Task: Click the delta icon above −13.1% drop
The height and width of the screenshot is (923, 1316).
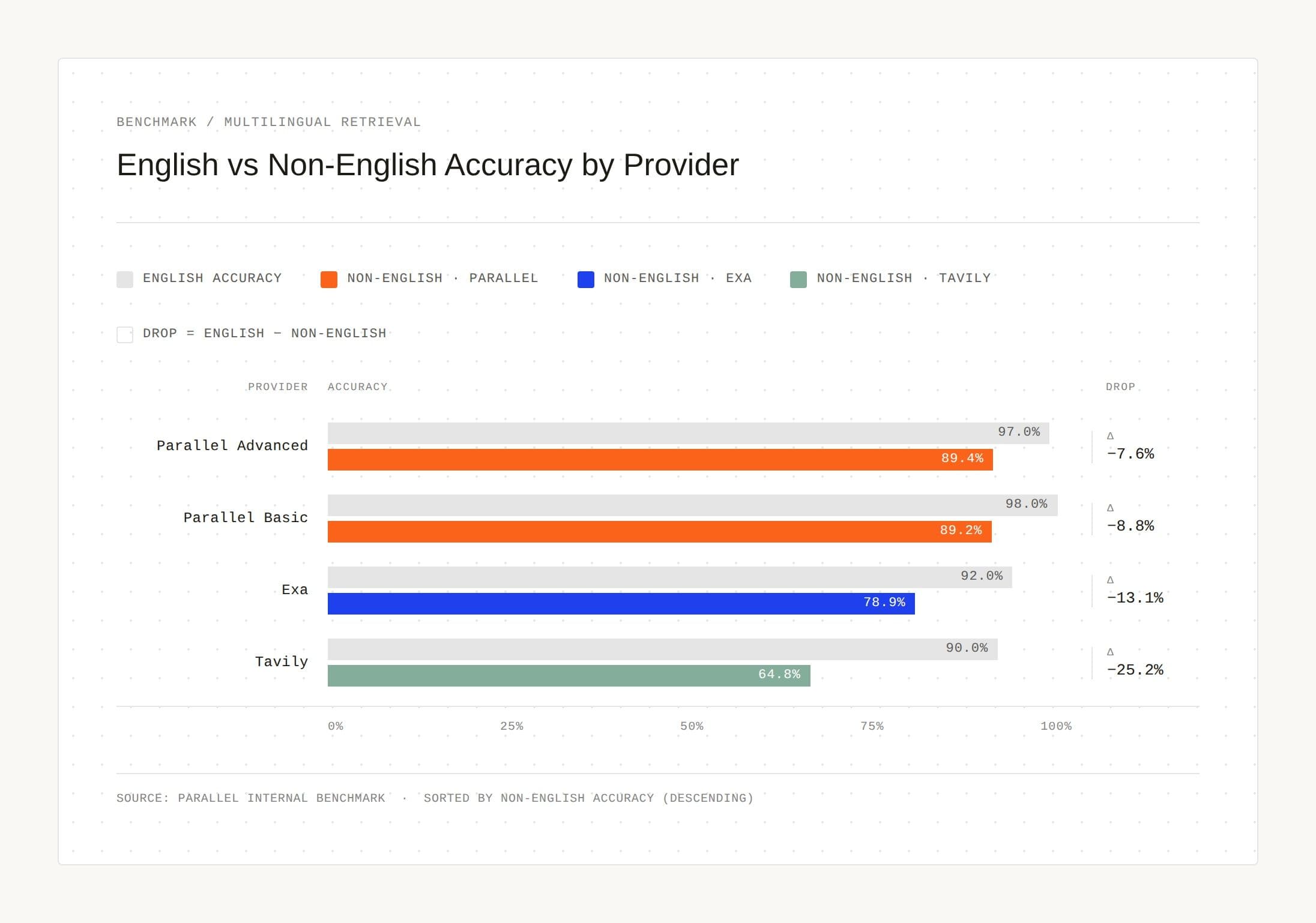Action: point(1110,580)
